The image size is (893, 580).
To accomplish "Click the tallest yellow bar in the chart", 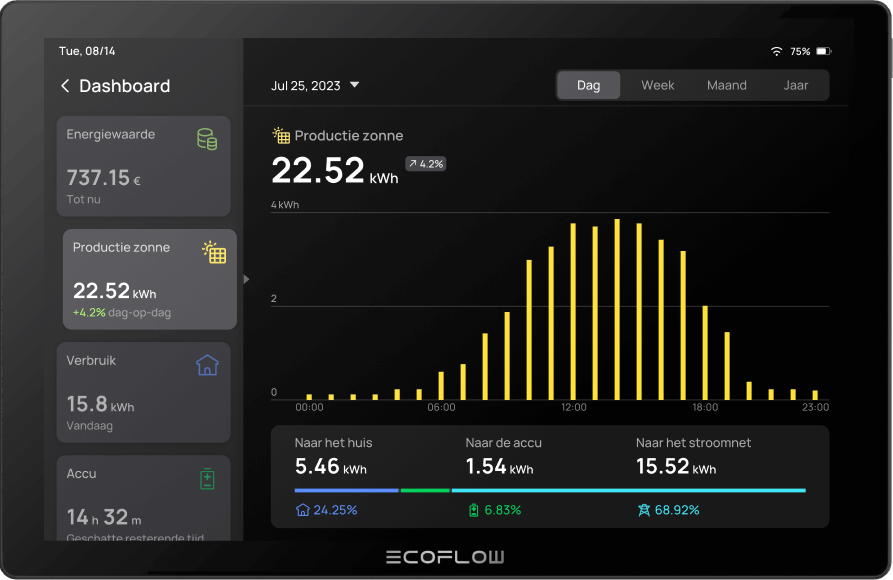I will (617, 309).
